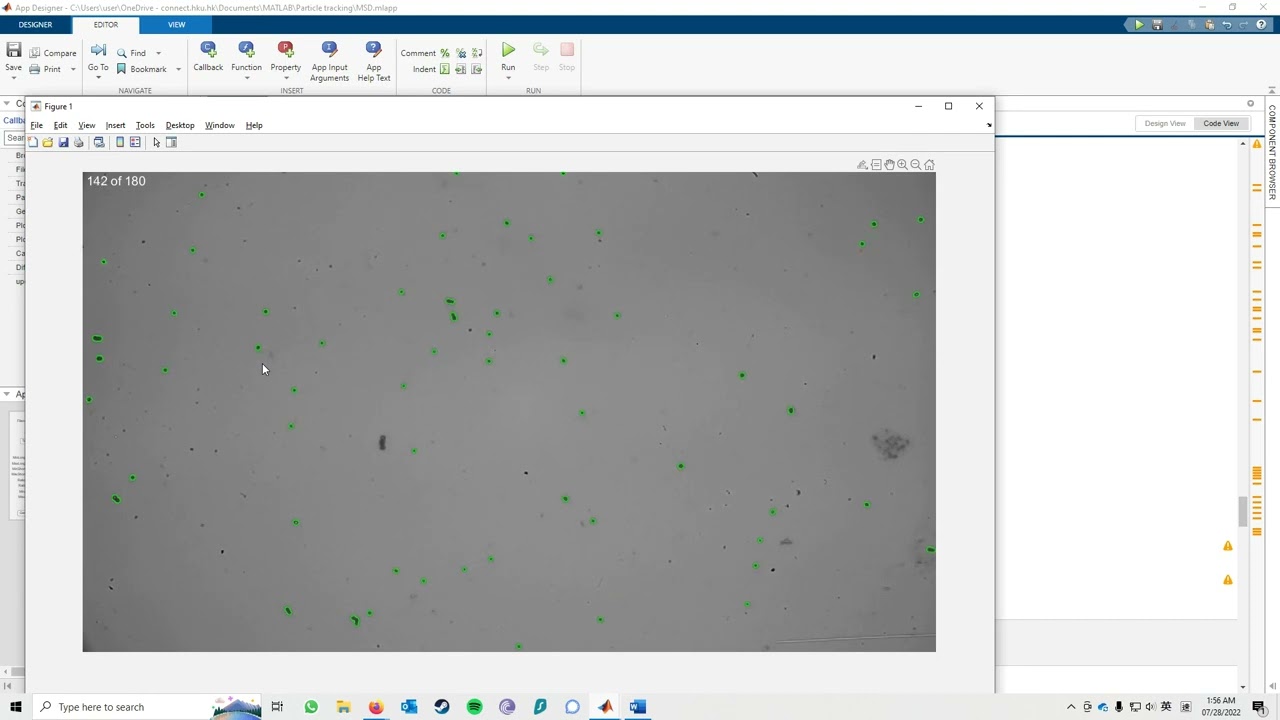Open the Save dropdown arrow
Viewport: 1280px width, 720px height.
pyautogui.click(x=14, y=78)
